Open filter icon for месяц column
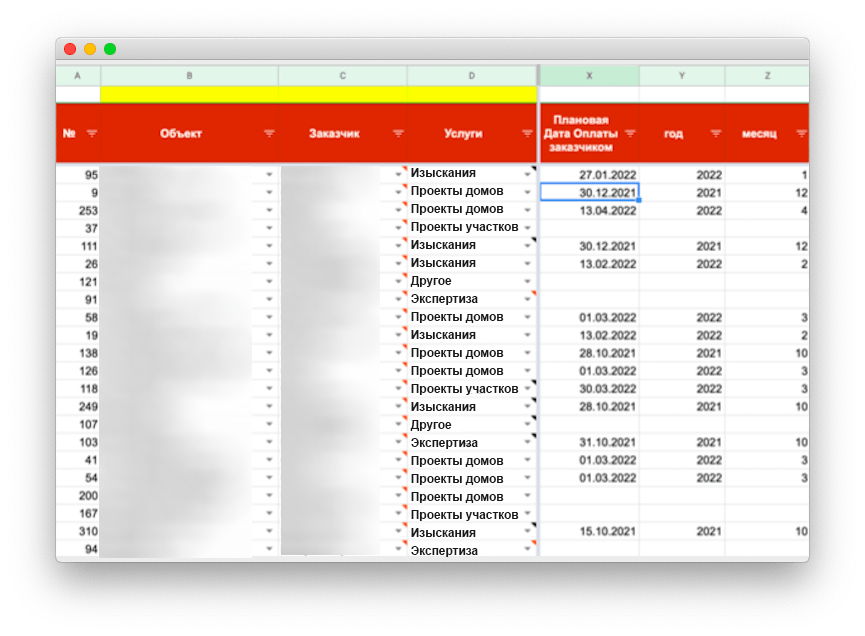 click(801, 133)
